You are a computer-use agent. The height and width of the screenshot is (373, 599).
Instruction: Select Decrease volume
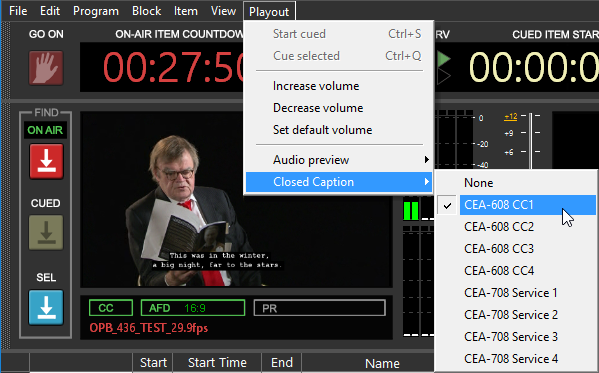tap(339, 108)
